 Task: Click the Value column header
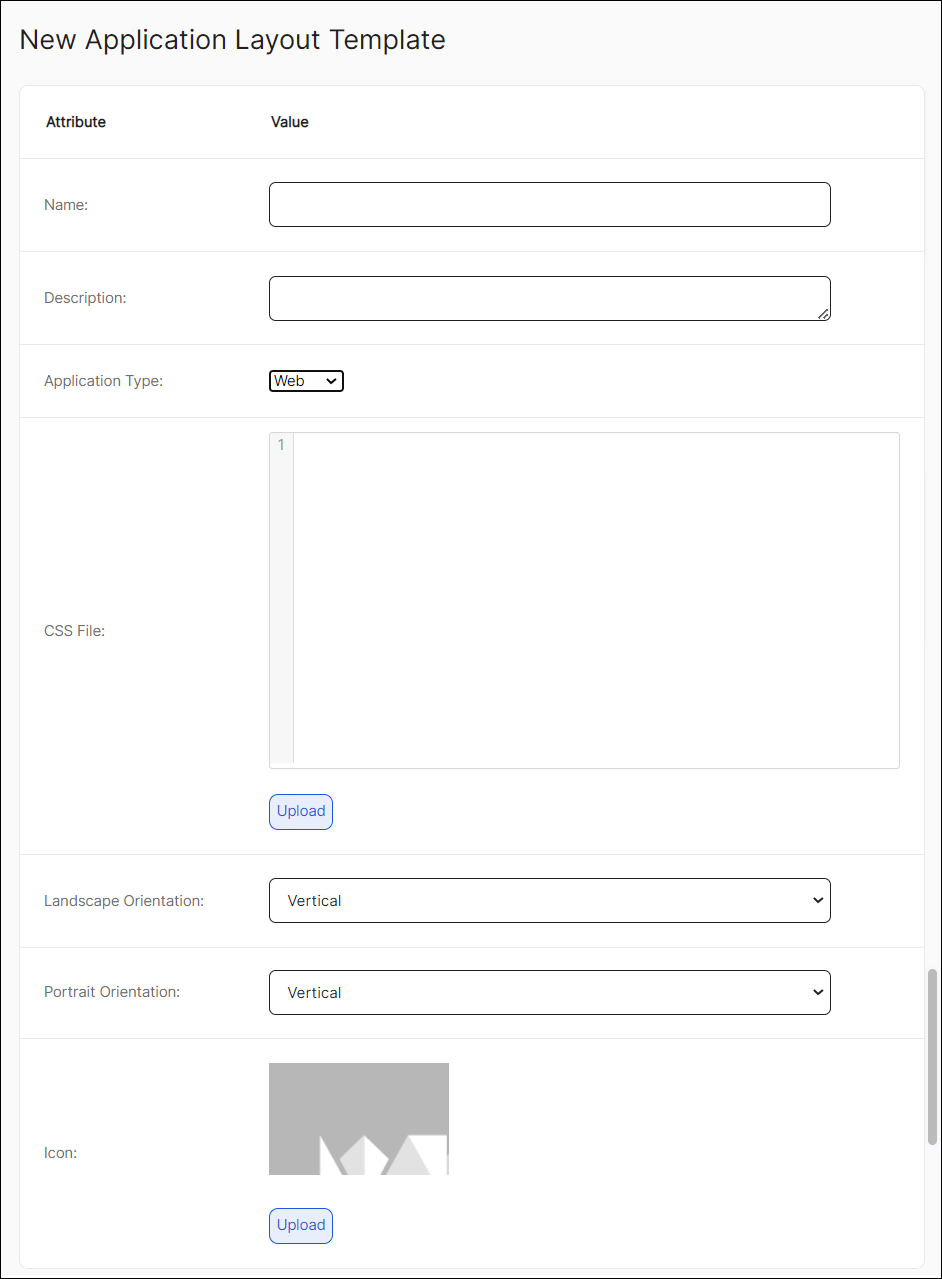[289, 121]
